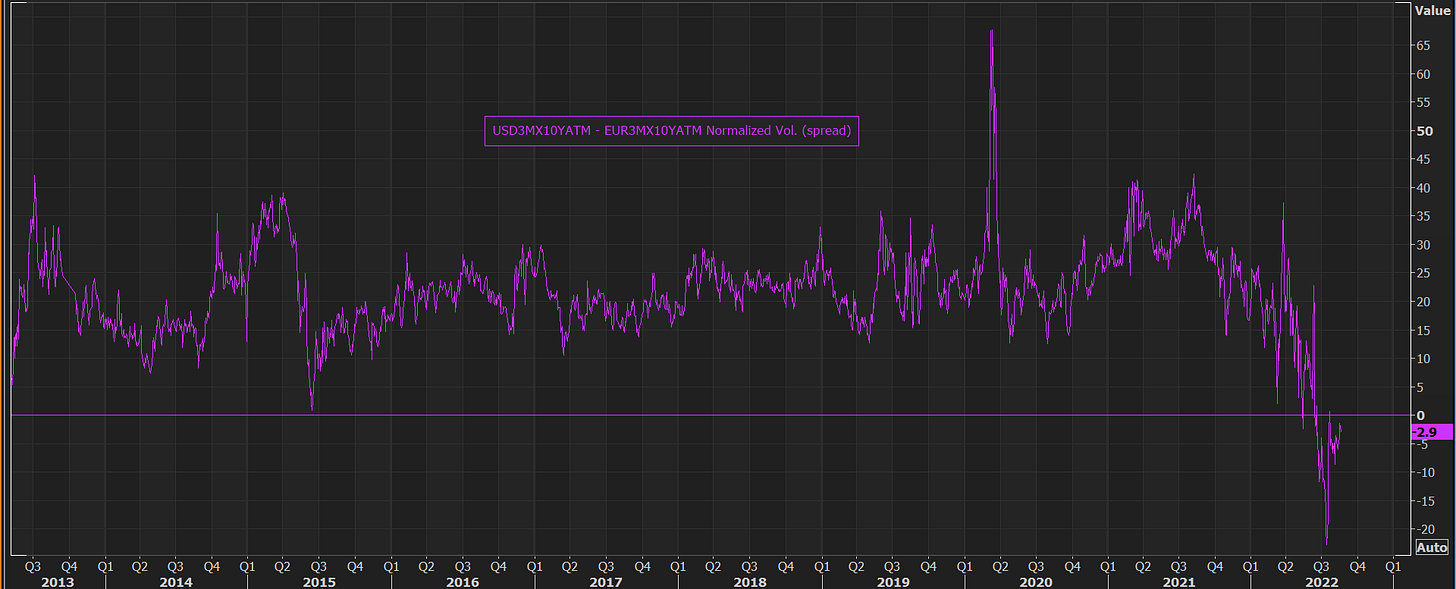The width and height of the screenshot is (1456, 589).
Task: Click the 2018 year label
Action: [749, 581]
